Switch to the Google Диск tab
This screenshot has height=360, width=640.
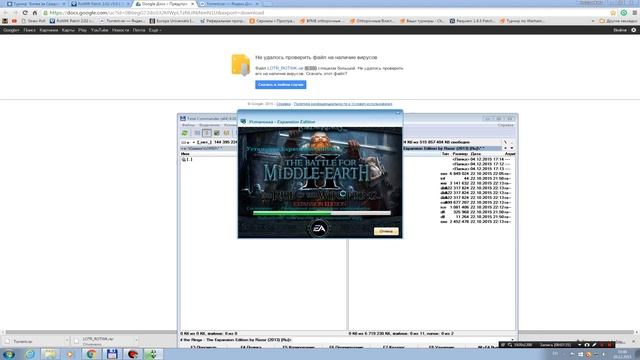click(164, 4)
